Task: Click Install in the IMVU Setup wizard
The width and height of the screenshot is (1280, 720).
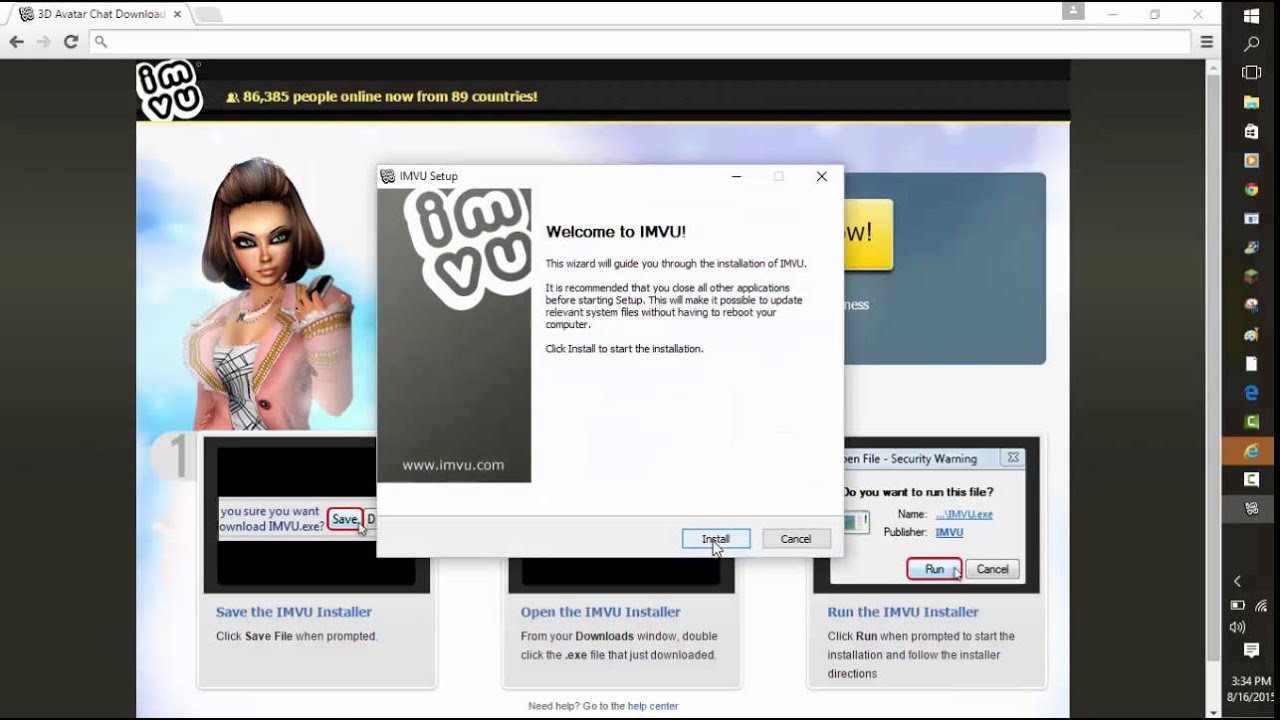Action: (716, 539)
